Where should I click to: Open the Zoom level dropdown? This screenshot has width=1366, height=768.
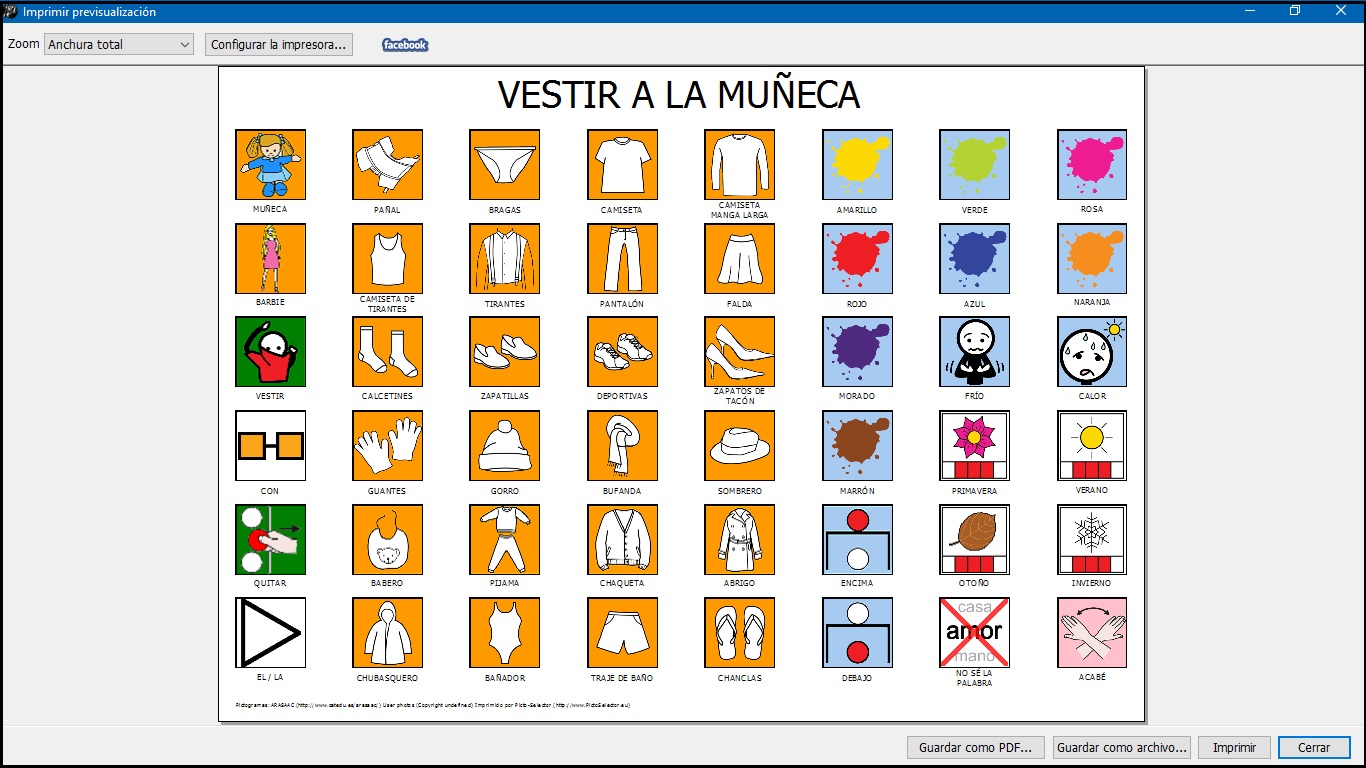[x=118, y=44]
